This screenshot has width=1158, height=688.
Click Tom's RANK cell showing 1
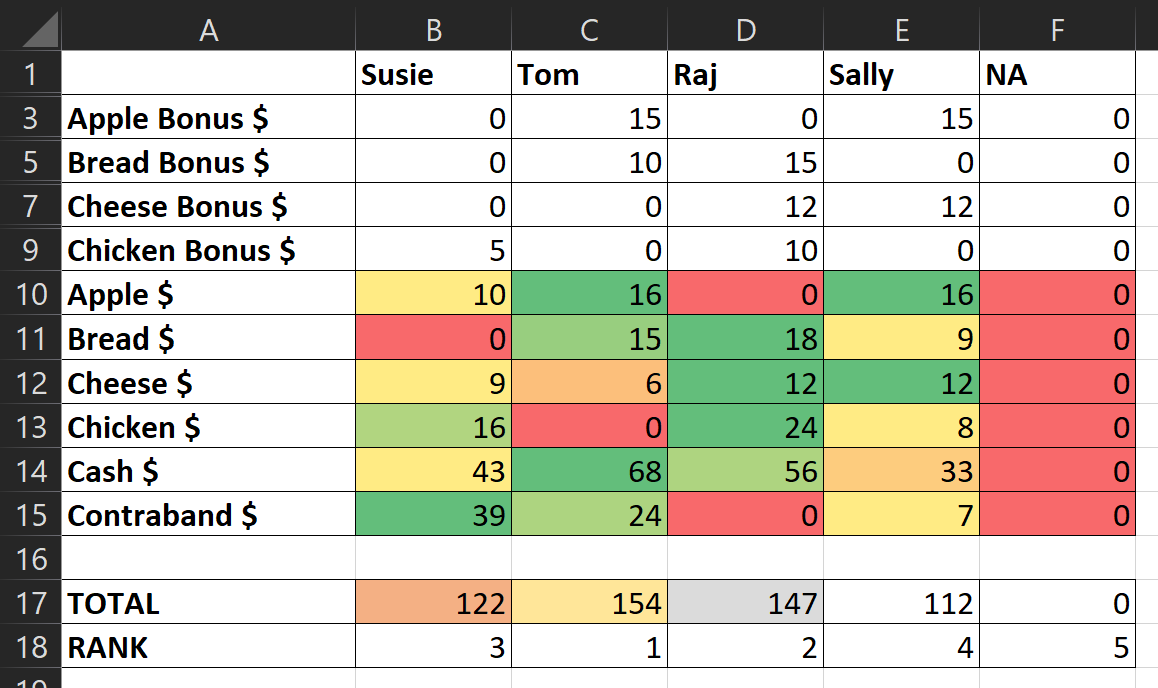[x=589, y=647]
